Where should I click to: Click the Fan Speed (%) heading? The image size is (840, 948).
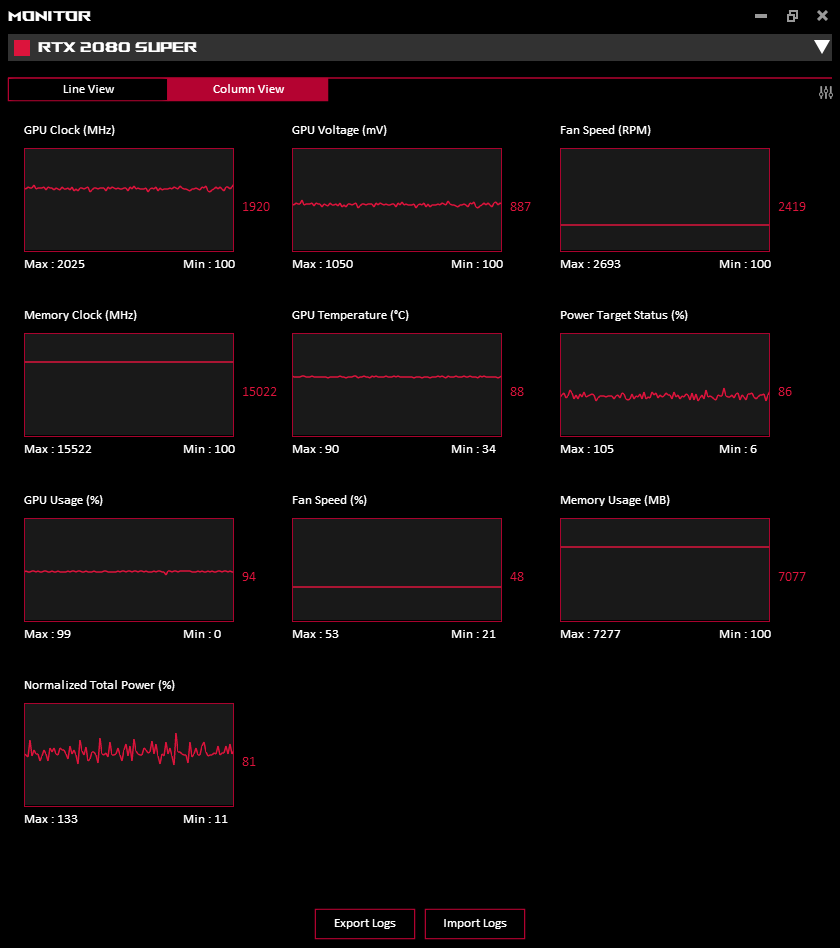pyautogui.click(x=330, y=500)
